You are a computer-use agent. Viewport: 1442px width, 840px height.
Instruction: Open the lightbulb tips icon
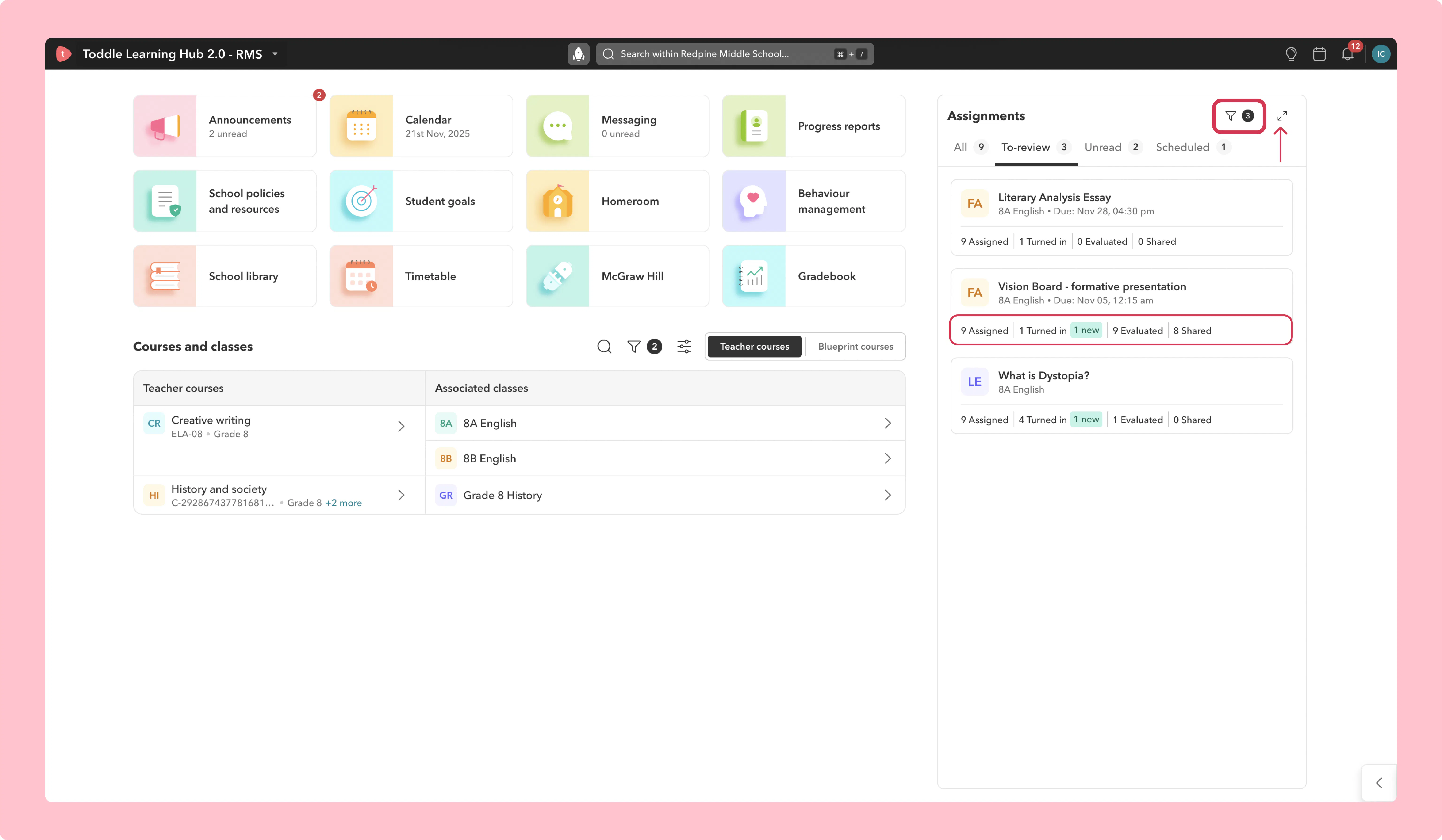coord(1291,54)
